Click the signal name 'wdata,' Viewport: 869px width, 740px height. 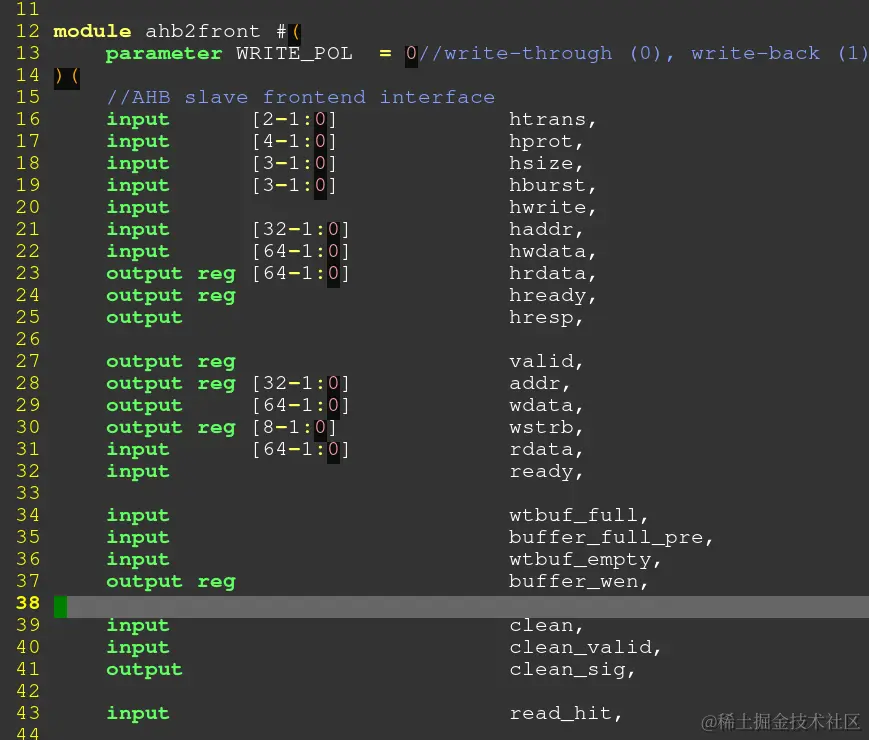(x=546, y=405)
